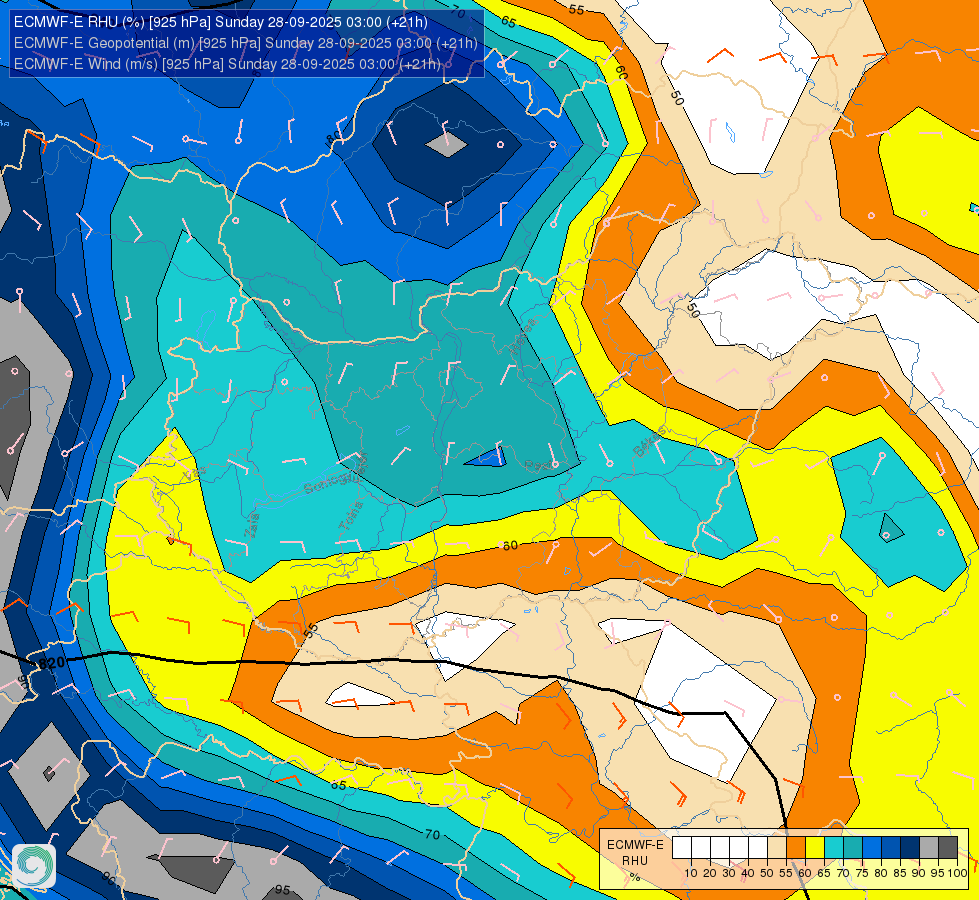979x900 pixels.
Task: Pick the beige 50–55% legend swatch
Action: point(777,848)
